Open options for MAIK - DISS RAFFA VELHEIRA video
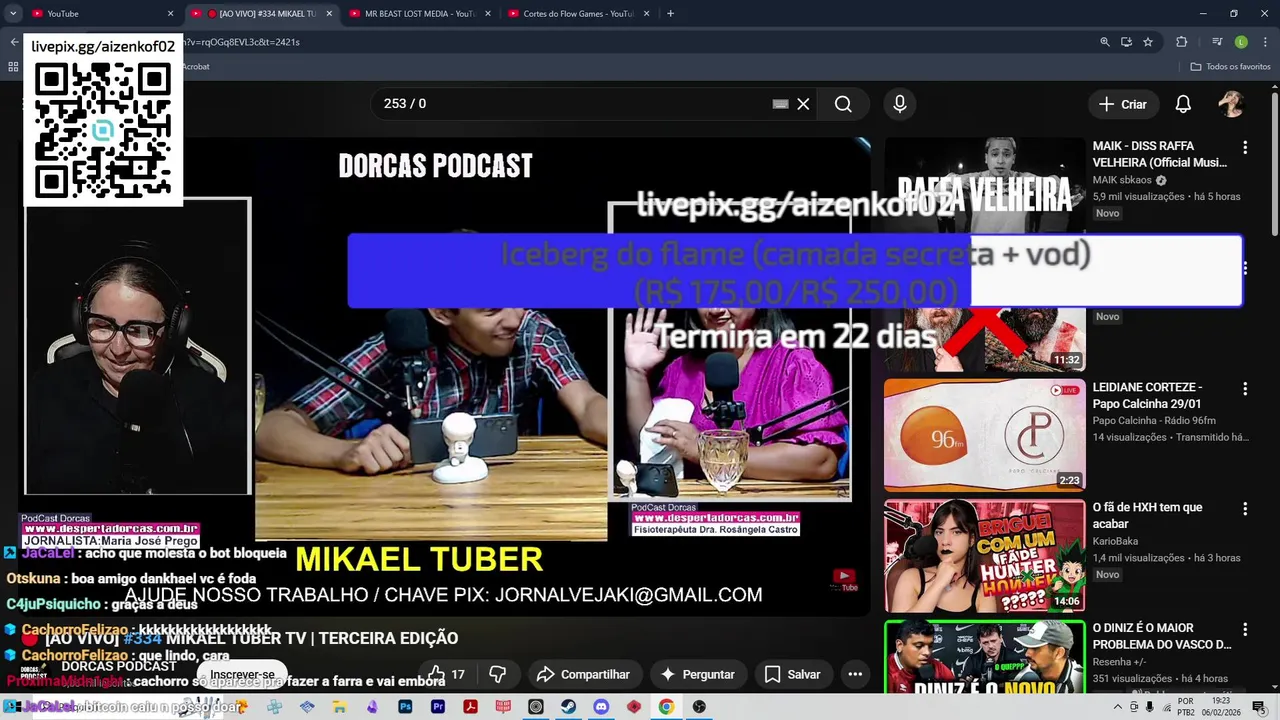This screenshot has width=1280, height=720. [1245, 147]
